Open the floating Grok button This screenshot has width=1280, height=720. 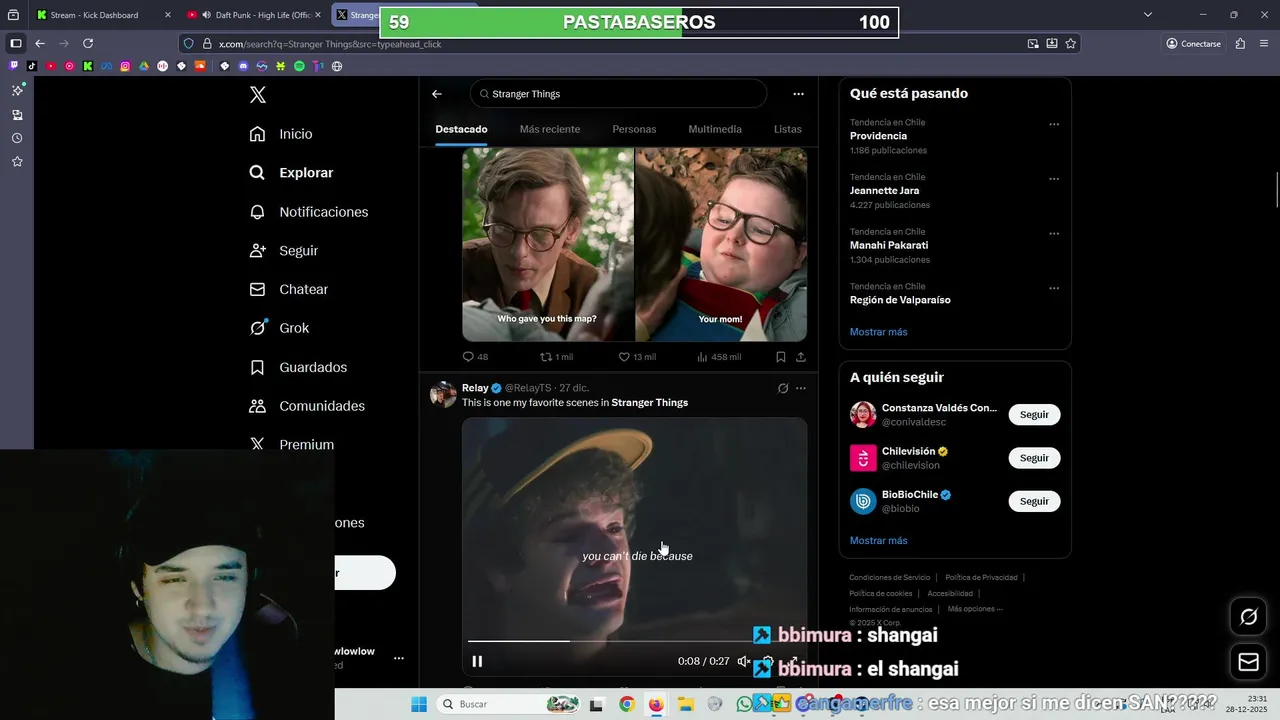[x=1249, y=617]
